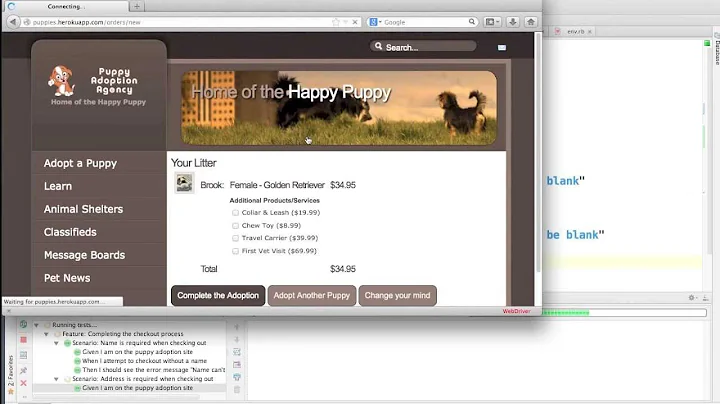Click the rerun tests icon in IDE
Image resolution: width=720 pixels, height=404 pixels.
[23, 325]
